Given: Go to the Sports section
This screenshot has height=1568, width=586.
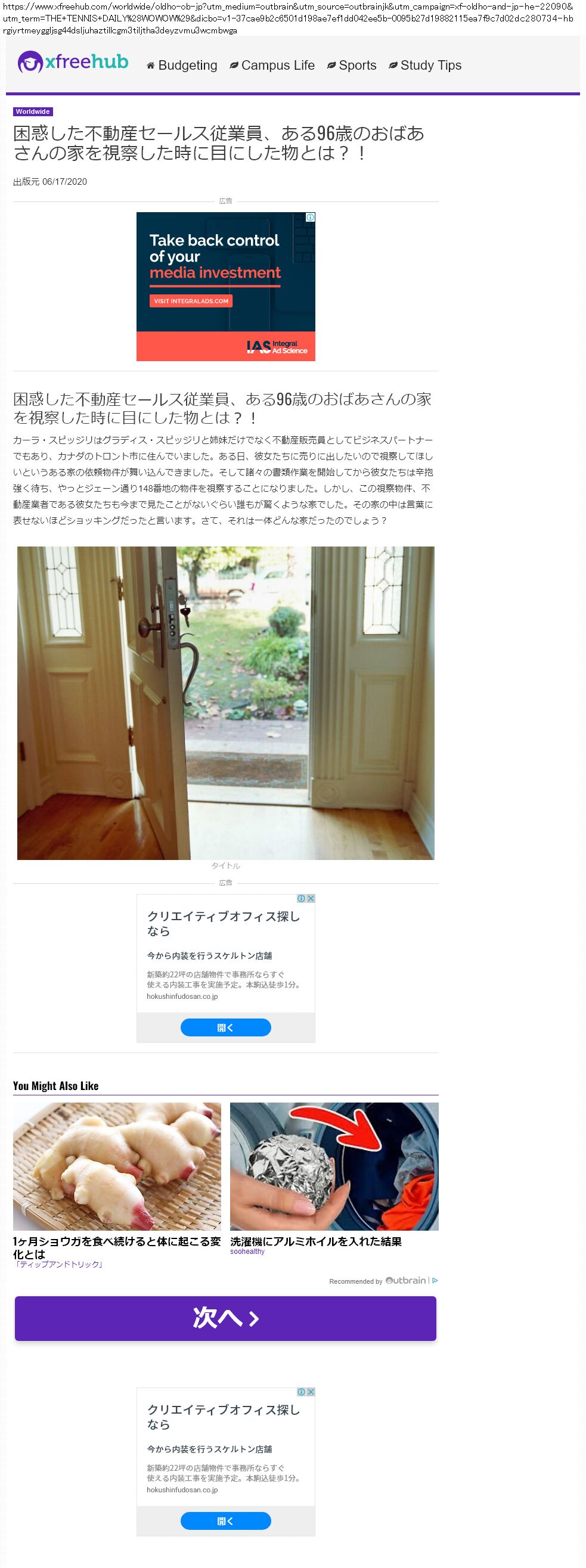Looking at the screenshot, I should [x=352, y=65].
